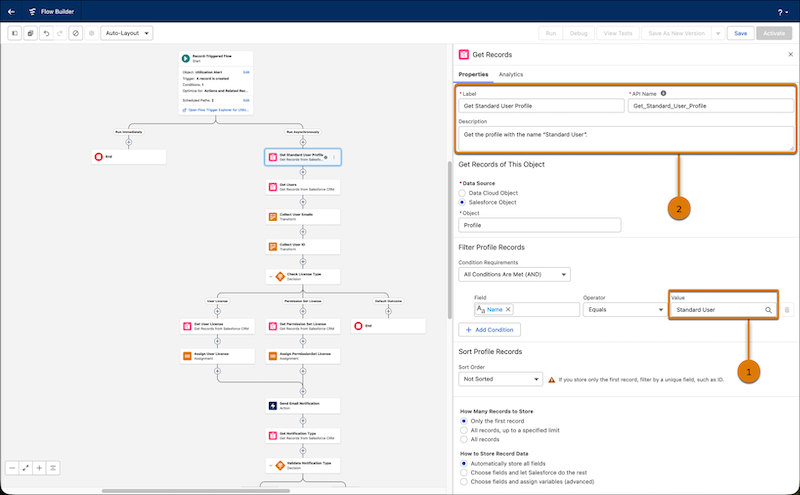Open the Sort Order dropdown
The height and width of the screenshot is (495, 800).
click(500, 379)
